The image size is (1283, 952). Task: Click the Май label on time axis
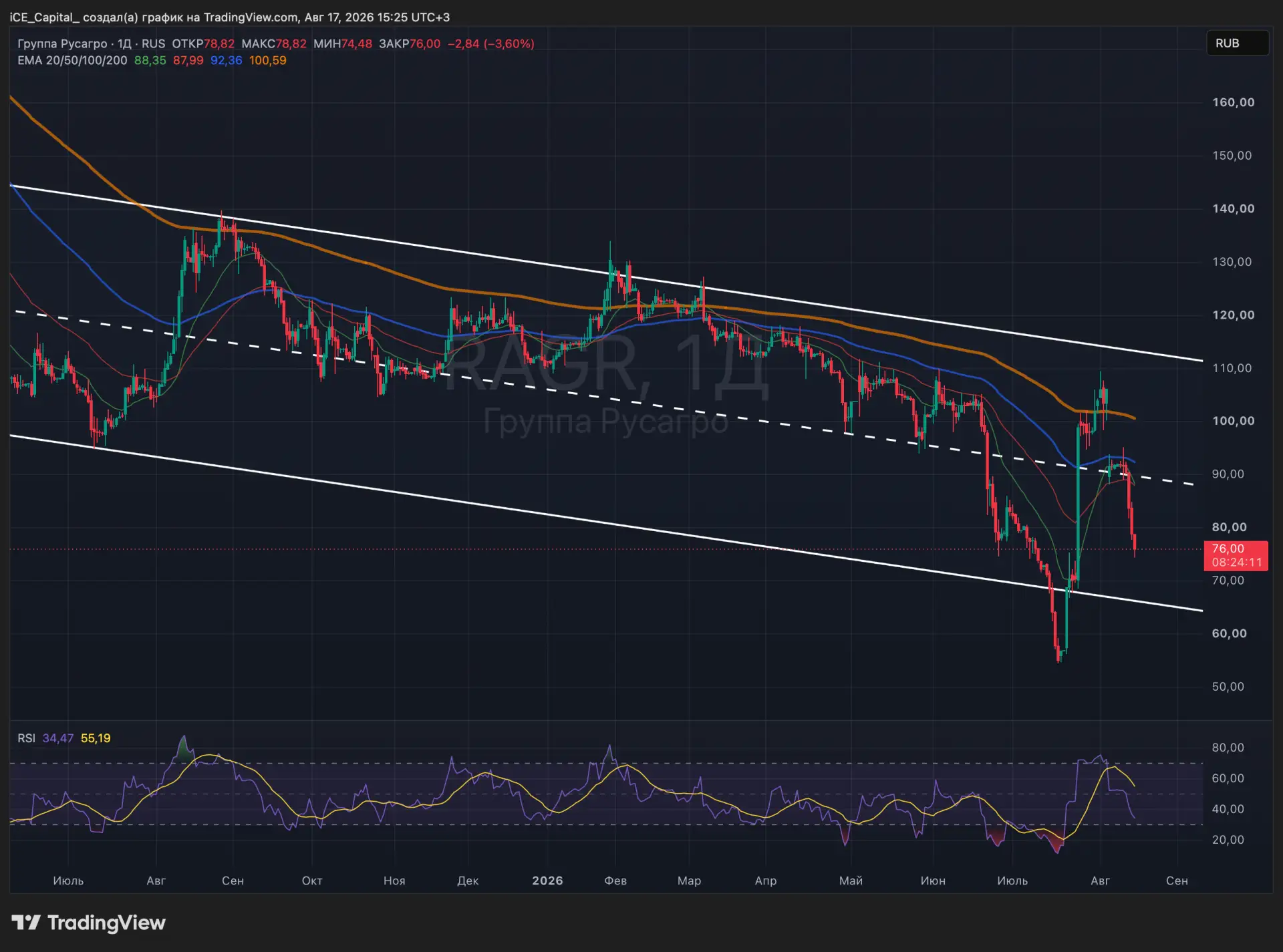pyautogui.click(x=851, y=881)
